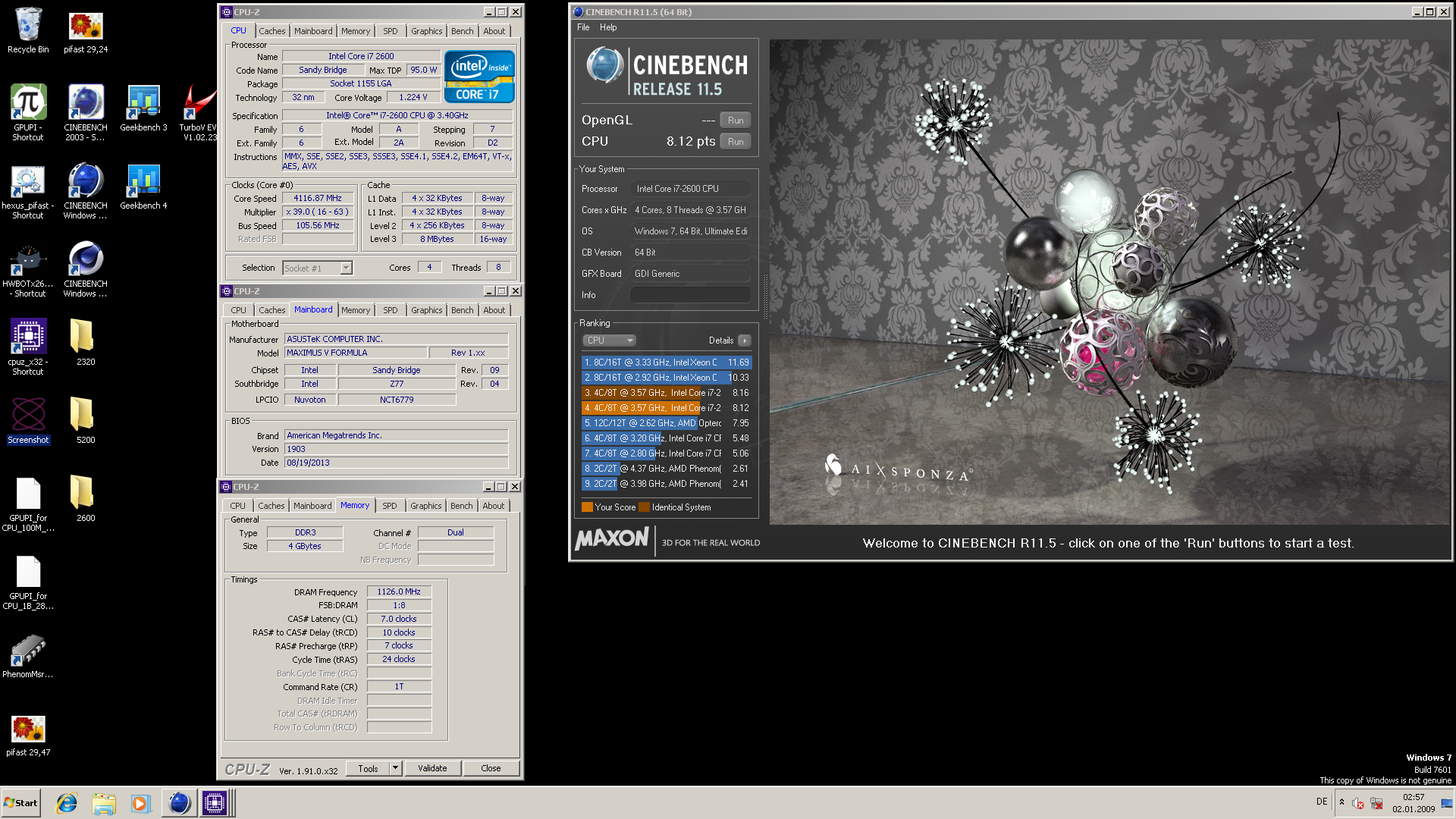Open the Recycle Bin desktop icon
Screen dimensions: 1456x819
tap(28, 30)
